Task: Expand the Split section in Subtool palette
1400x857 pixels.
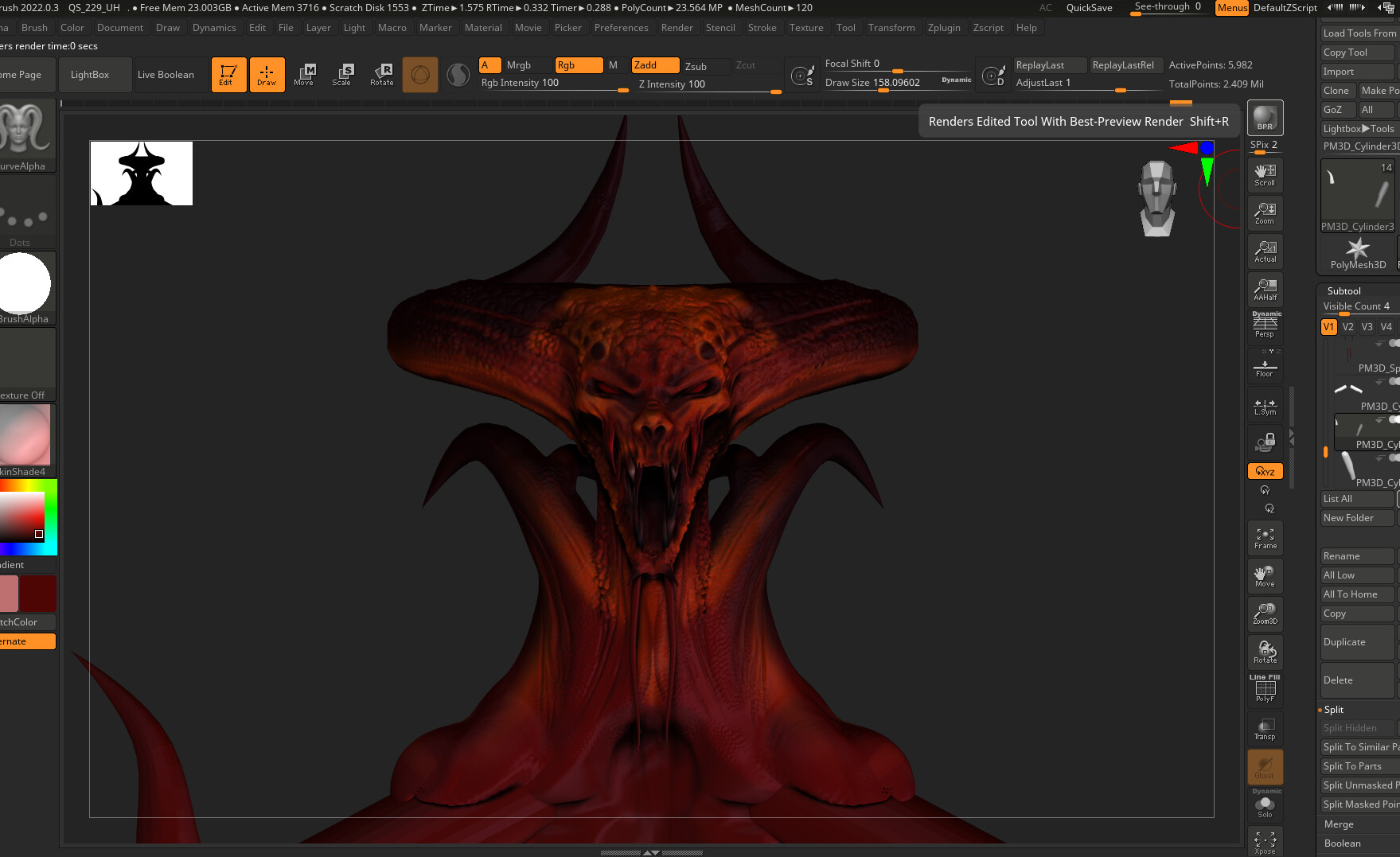Action: 1333,709
